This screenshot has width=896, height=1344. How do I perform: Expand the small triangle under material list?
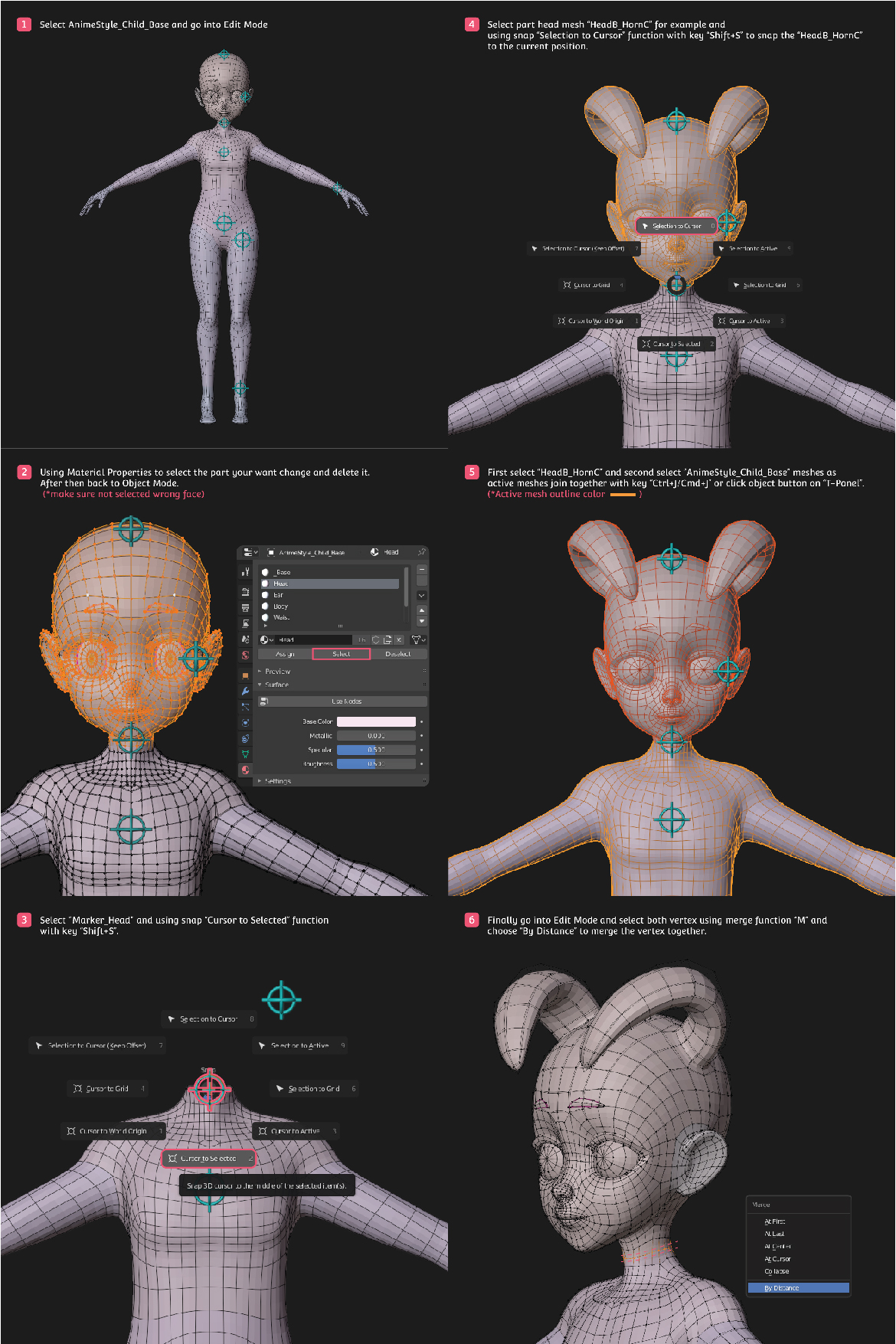[x=266, y=626]
